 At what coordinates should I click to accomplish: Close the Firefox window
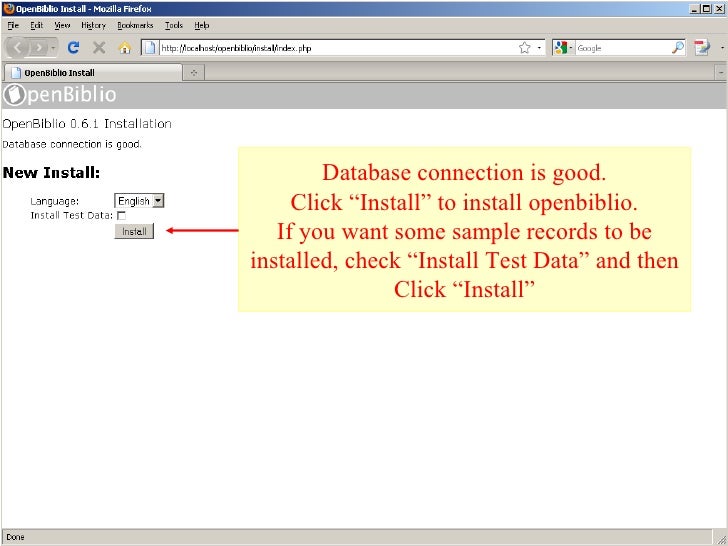coord(719,8)
